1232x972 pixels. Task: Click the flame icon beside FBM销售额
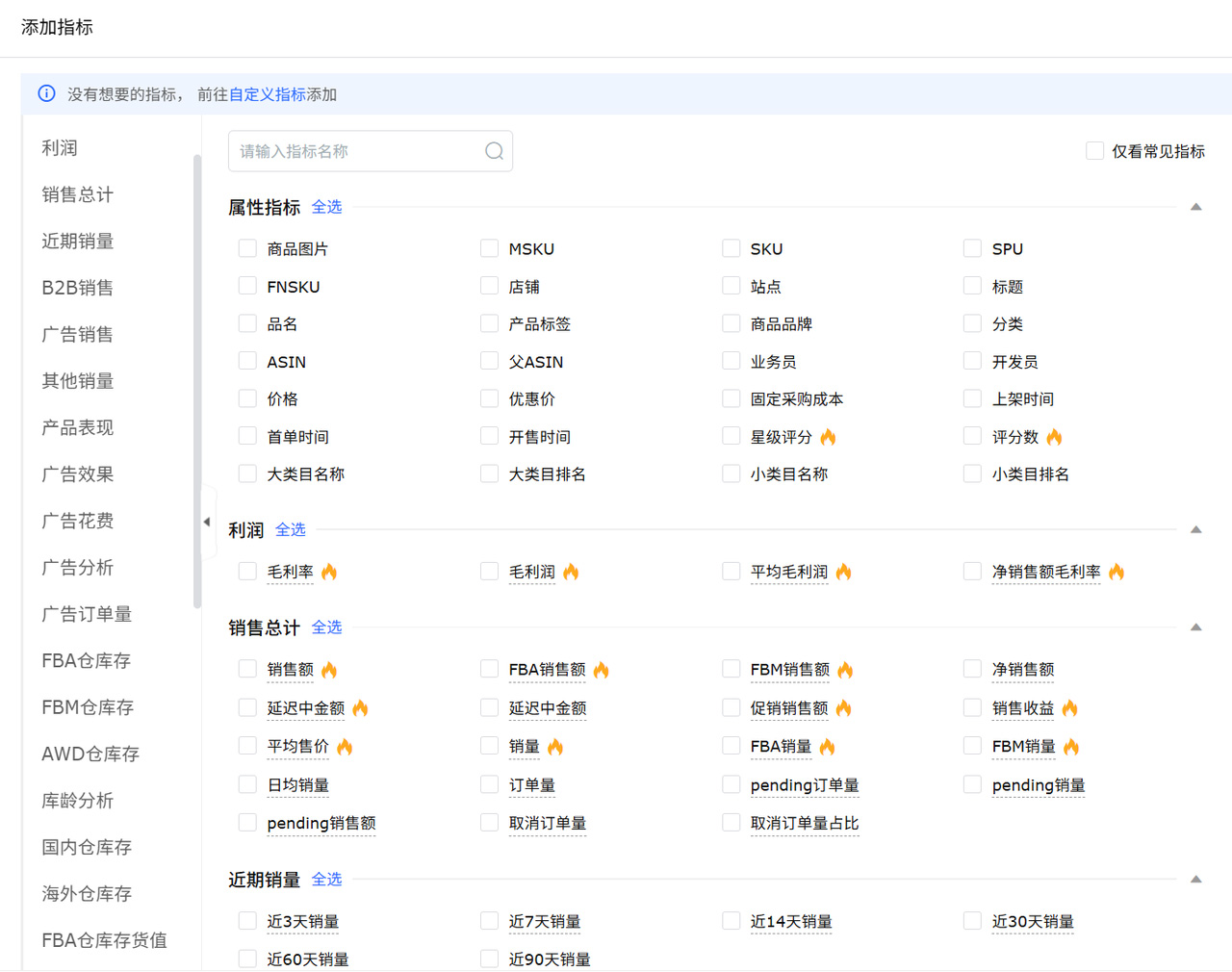845,670
